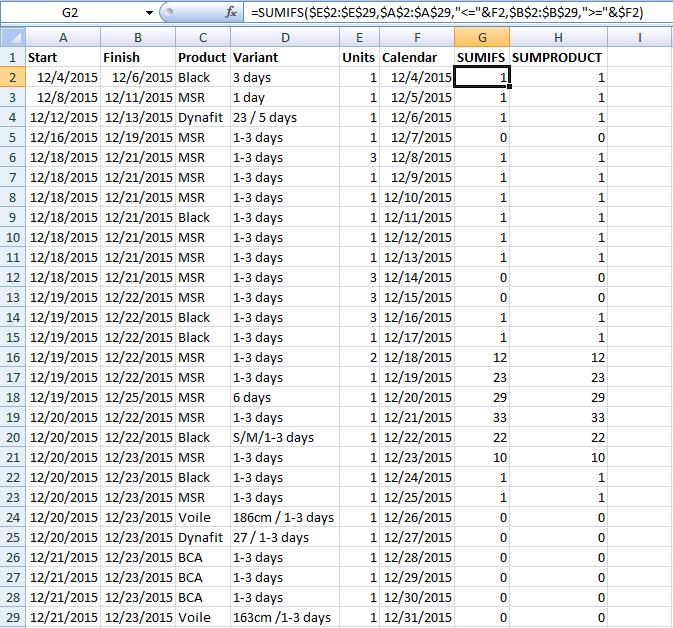673x628 pixels.
Task: Click the 'Dynafit' product cell in row 4
Action: coord(203,117)
